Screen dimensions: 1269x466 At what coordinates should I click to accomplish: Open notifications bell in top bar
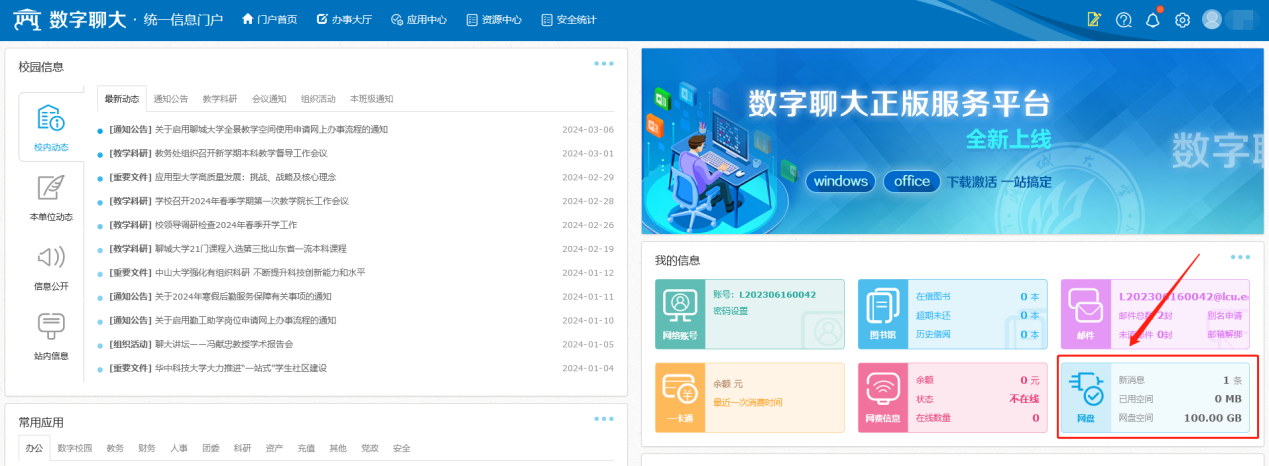1152,20
